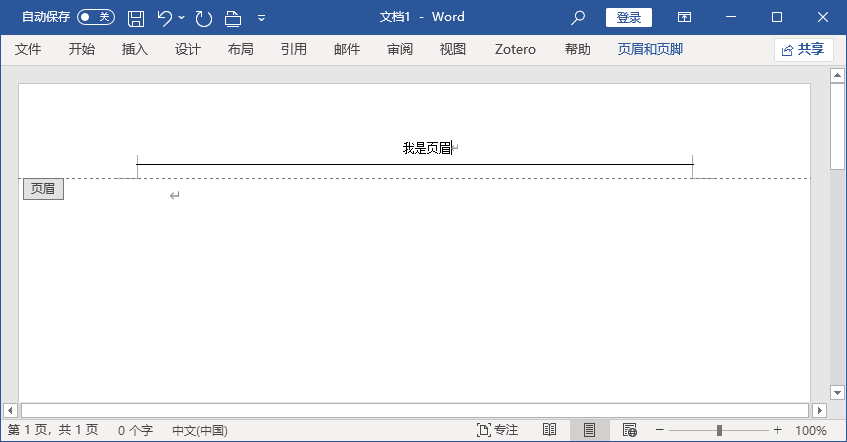Switch to the 引用 tab
This screenshot has height=442, width=847.
[x=293, y=49]
